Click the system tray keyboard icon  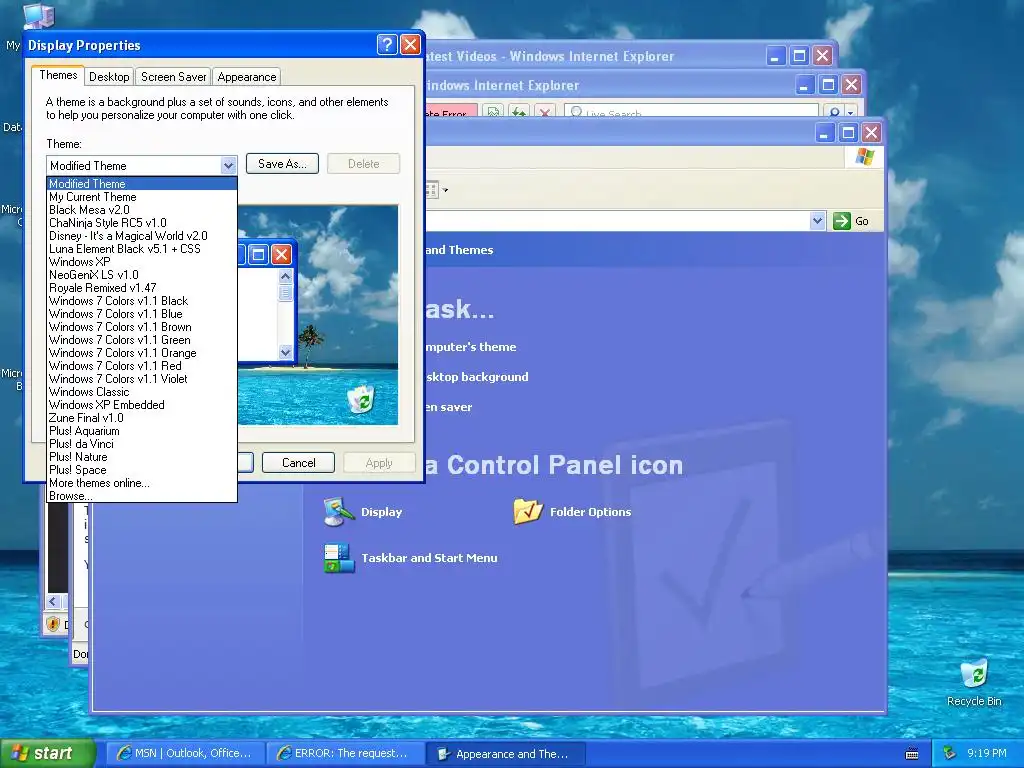pyautogui.click(x=912, y=754)
